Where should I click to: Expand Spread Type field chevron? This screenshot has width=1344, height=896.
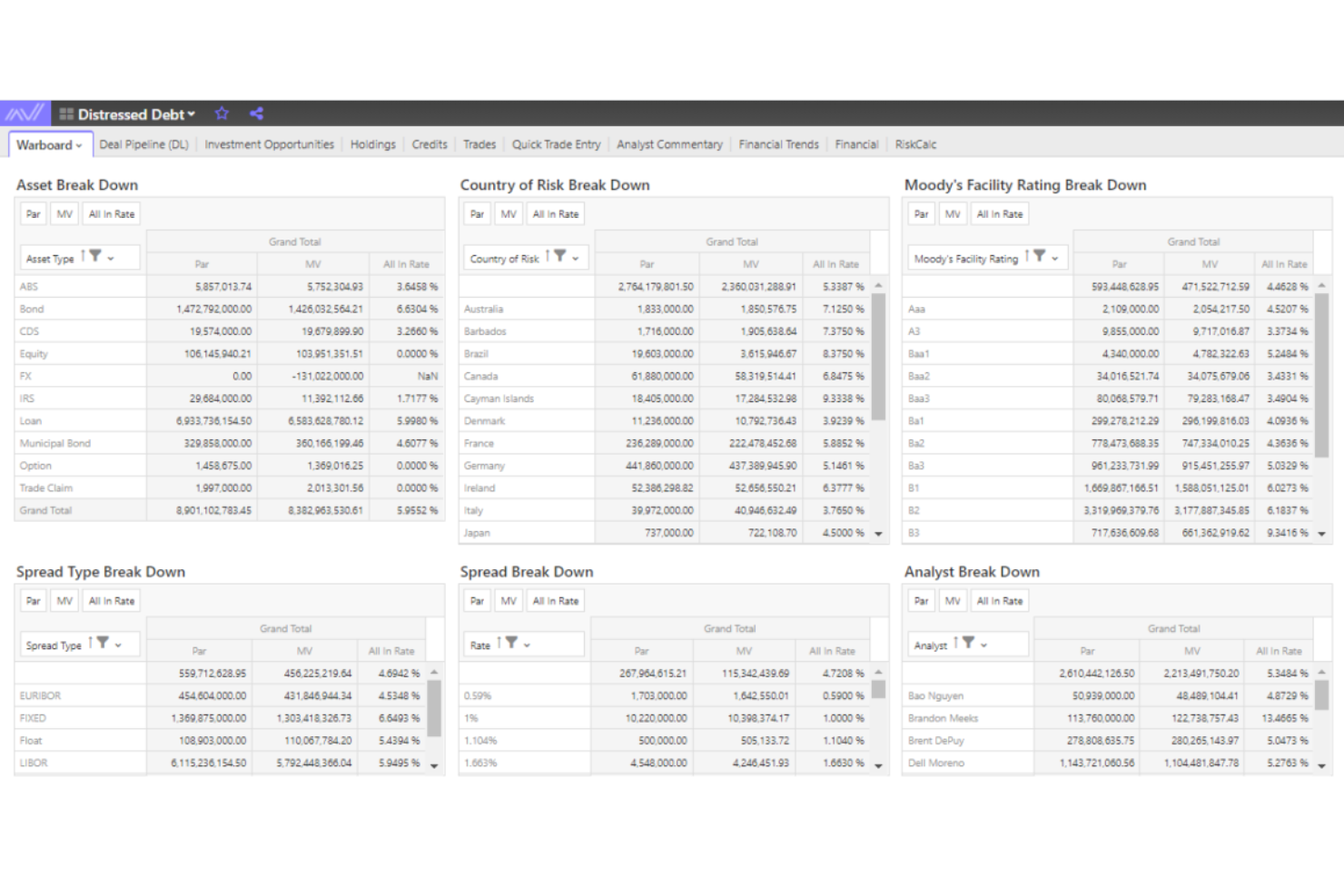coord(118,645)
